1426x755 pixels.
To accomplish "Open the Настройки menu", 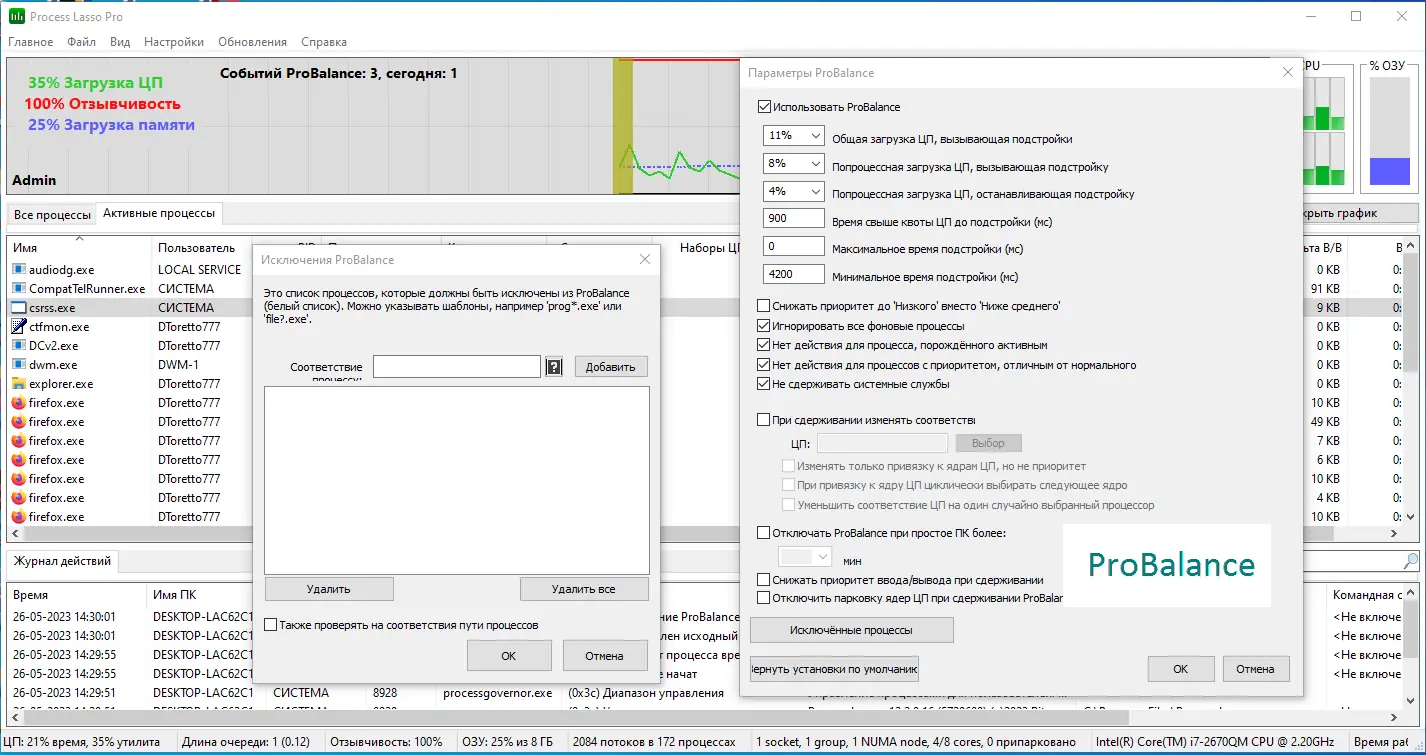I will (x=174, y=42).
